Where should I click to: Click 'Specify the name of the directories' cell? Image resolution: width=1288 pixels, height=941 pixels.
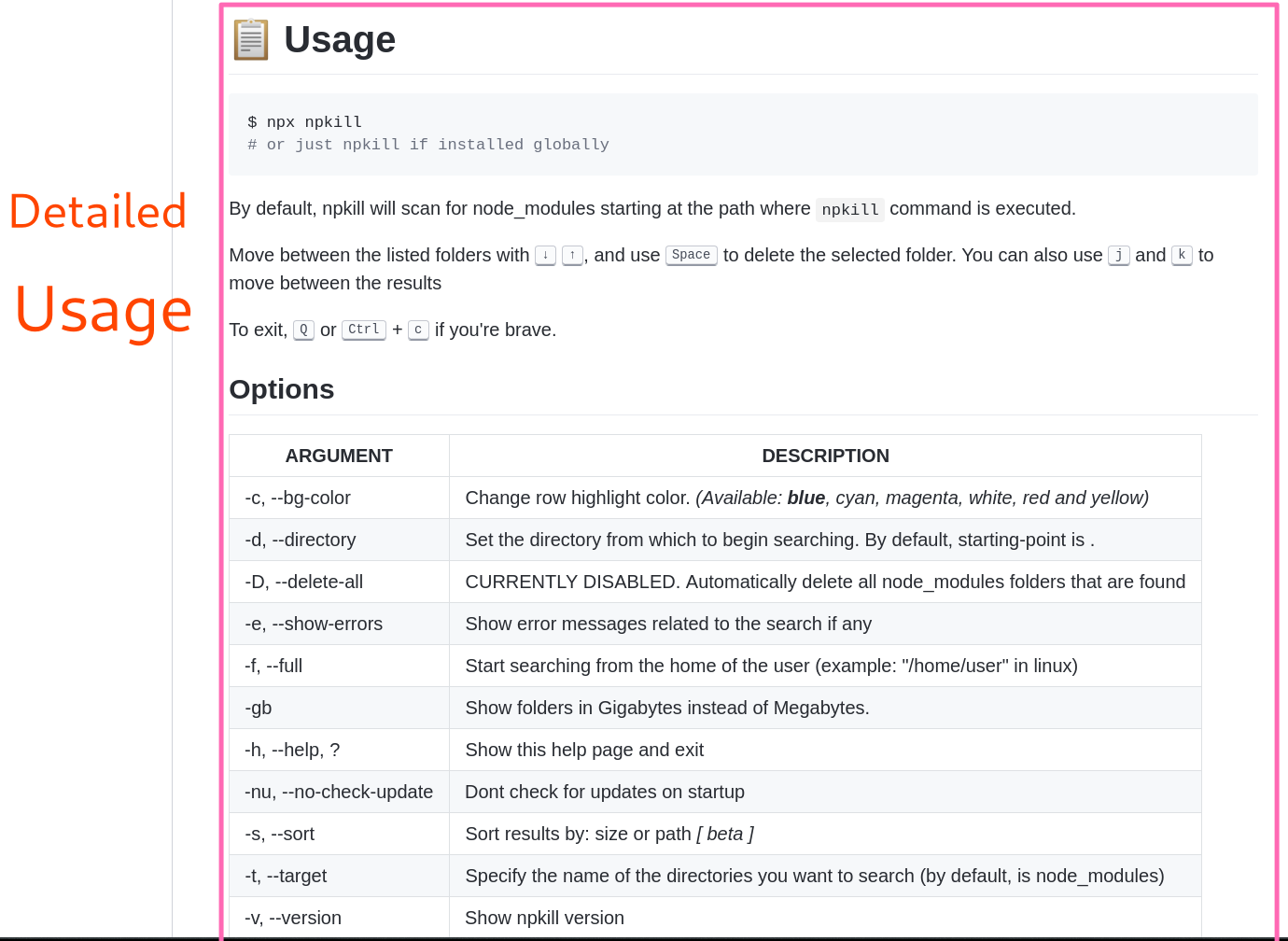coord(826,876)
